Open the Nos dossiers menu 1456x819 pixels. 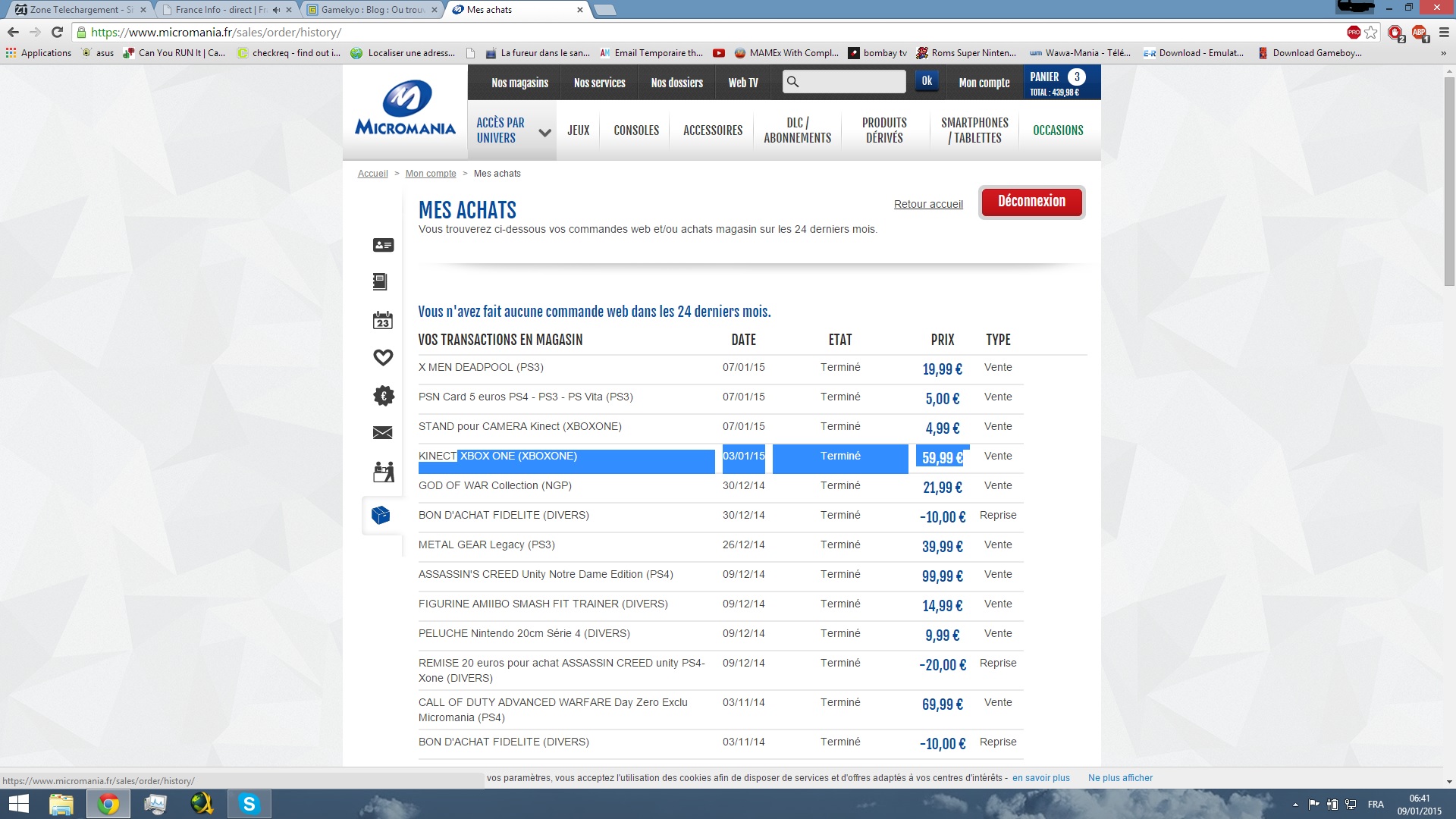pyautogui.click(x=677, y=83)
